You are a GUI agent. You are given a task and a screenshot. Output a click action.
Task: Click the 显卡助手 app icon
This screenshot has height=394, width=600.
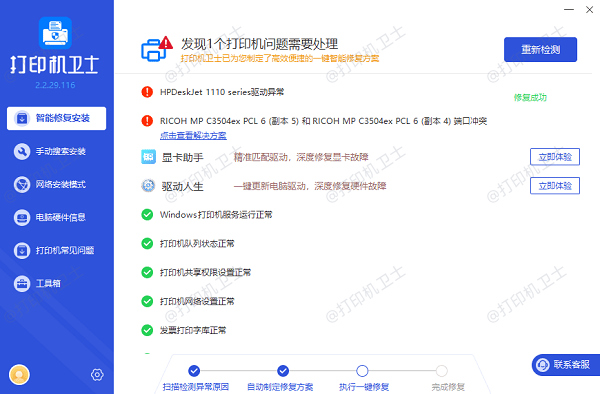point(148,157)
